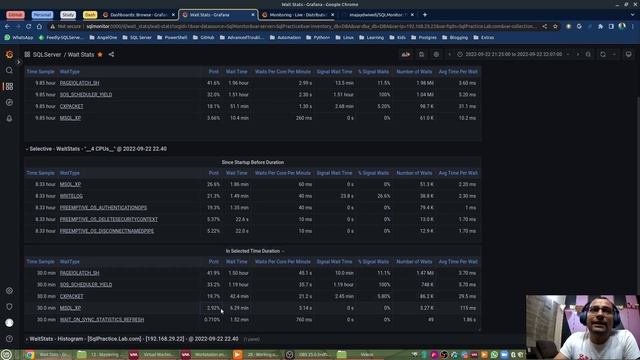640x360 pixels.
Task: Open the GitHub bookmarks folder
Action: (x=203, y=37)
